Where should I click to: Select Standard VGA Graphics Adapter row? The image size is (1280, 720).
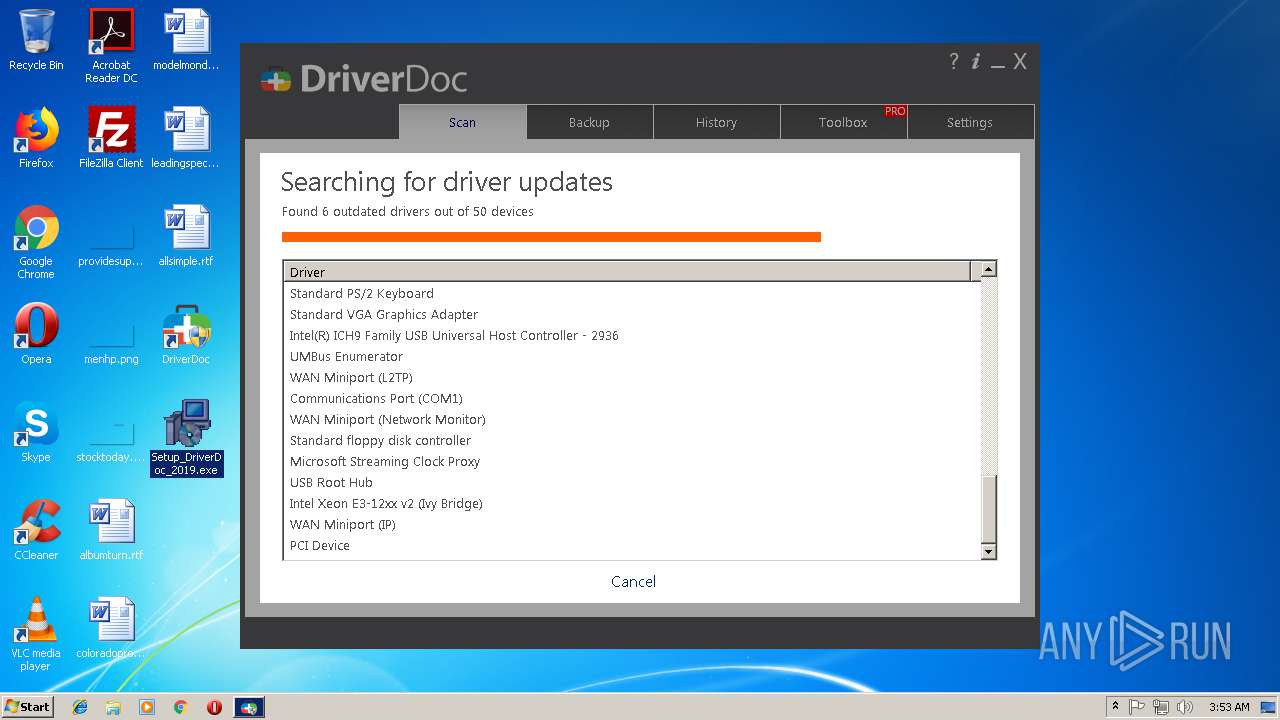[x=631, y=314]
